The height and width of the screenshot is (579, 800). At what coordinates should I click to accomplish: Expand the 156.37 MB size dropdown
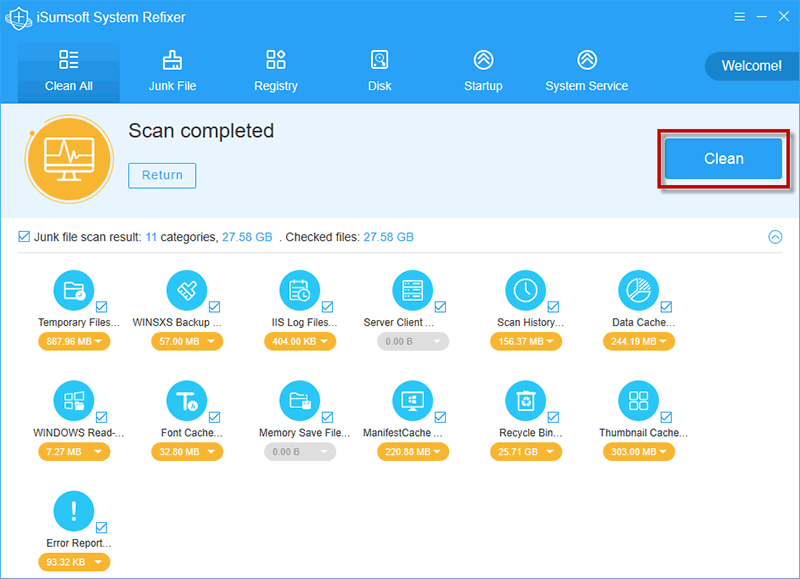[x=526, y=341]
